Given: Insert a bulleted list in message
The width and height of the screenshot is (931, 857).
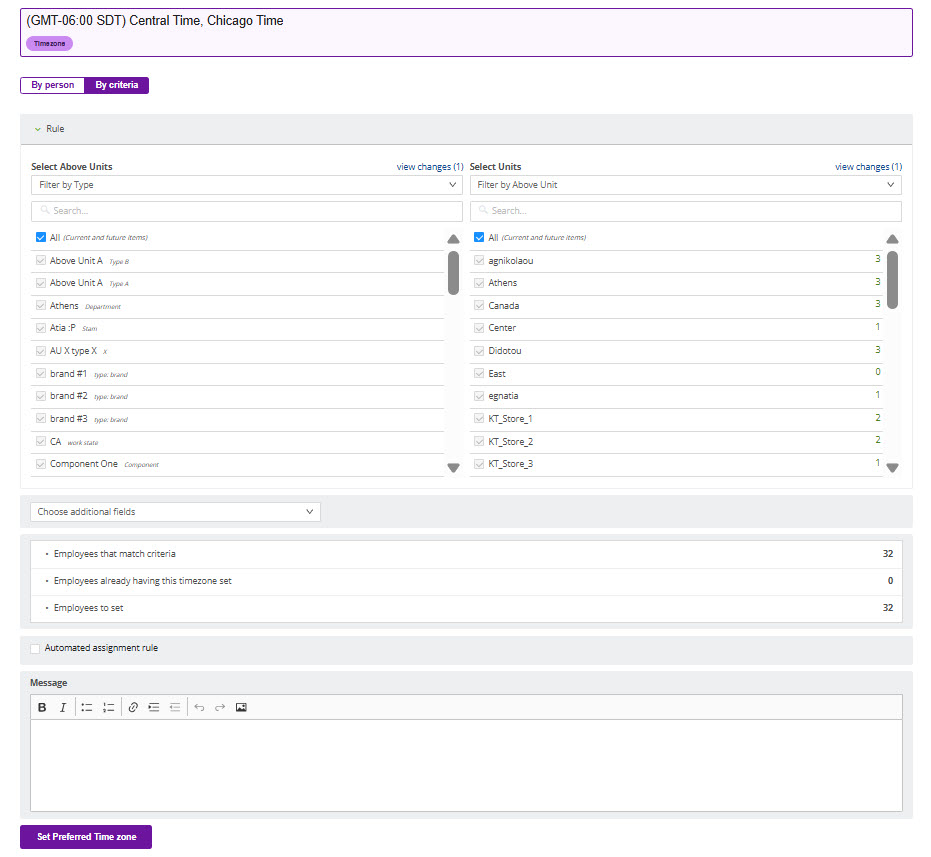Looking at the screenshot, I should click(87, 707).
